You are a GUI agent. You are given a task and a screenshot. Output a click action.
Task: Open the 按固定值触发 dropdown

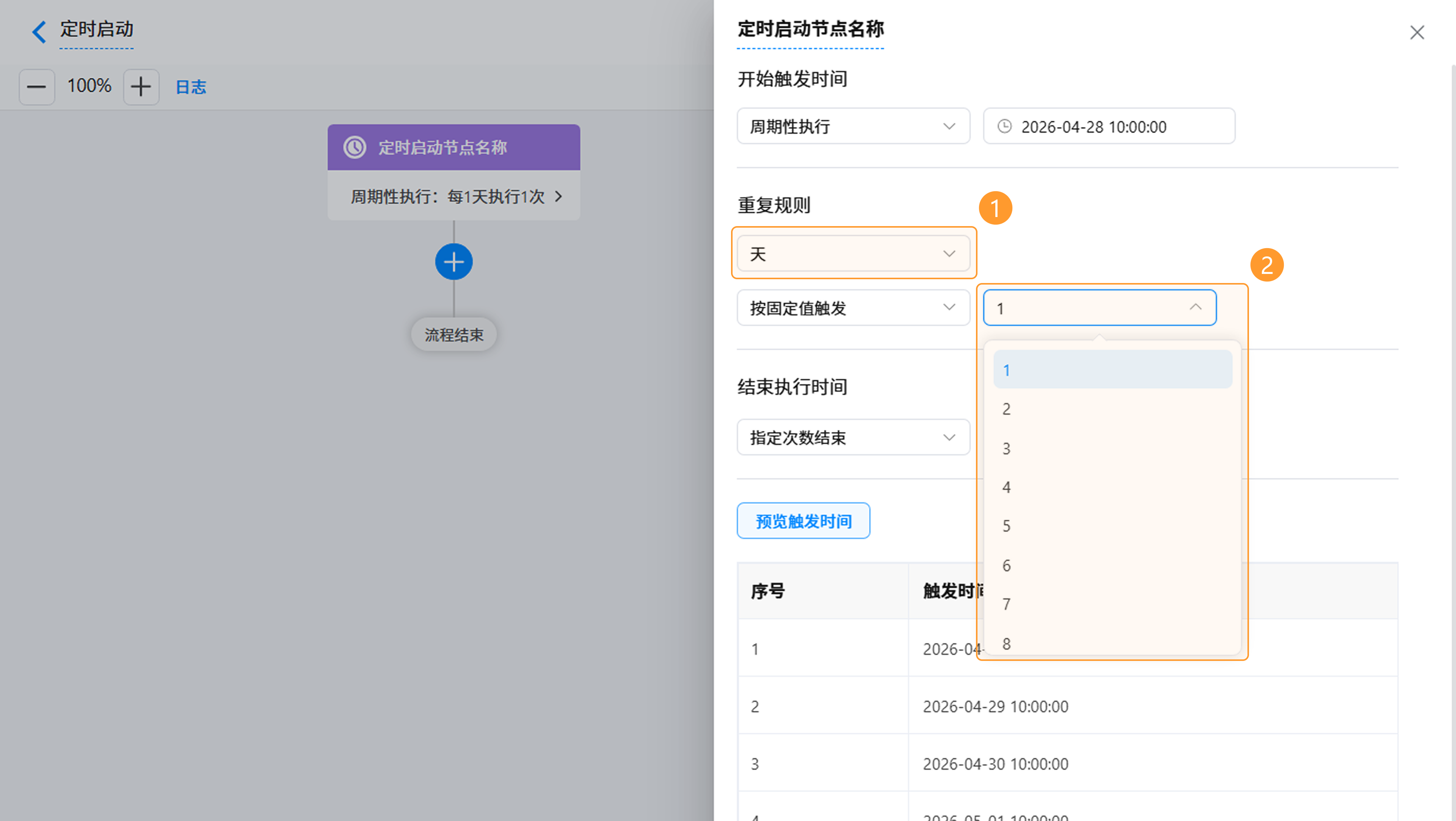pos(853,308)
